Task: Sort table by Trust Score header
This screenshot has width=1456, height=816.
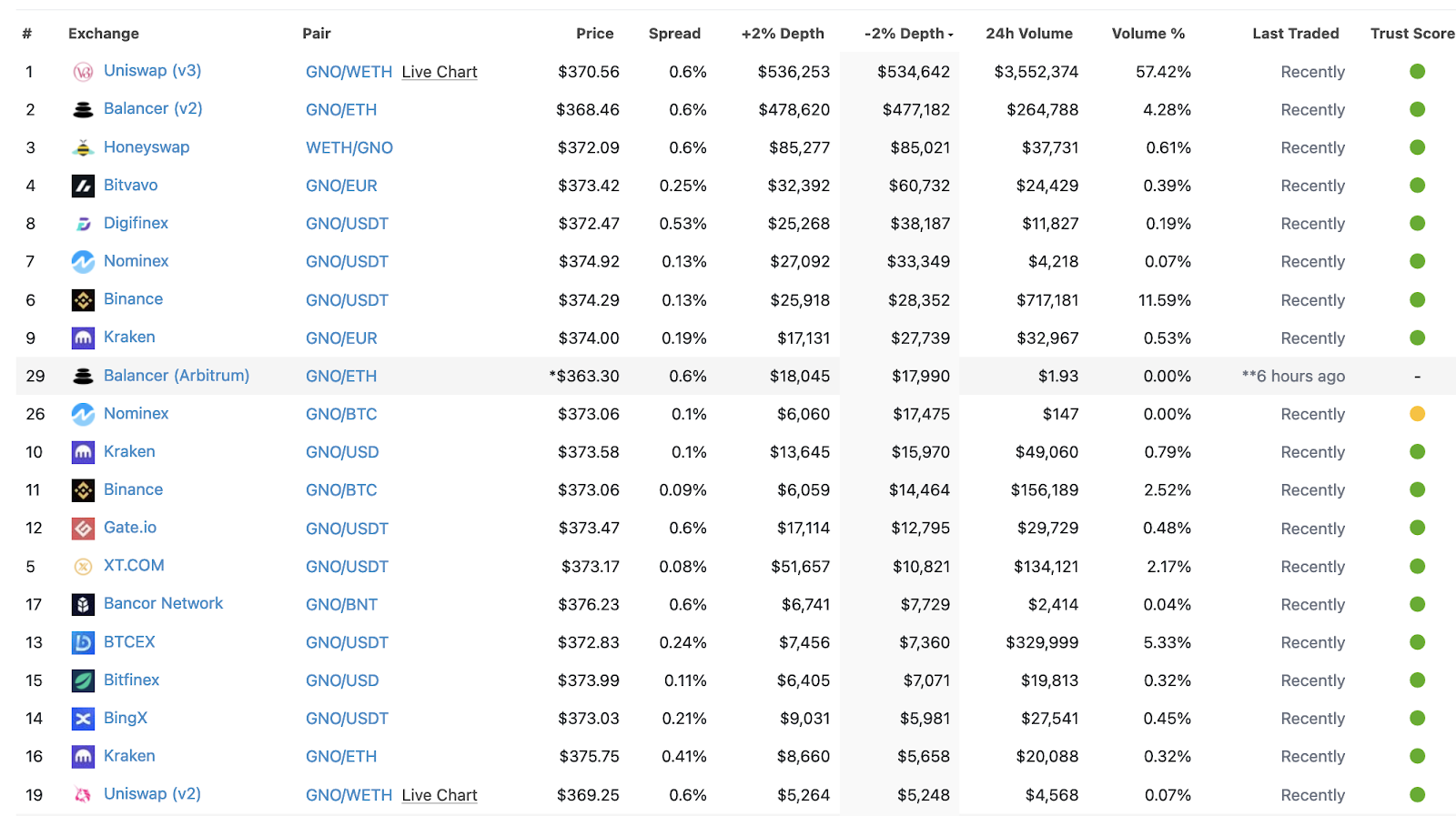Action: click(1412, 34)
